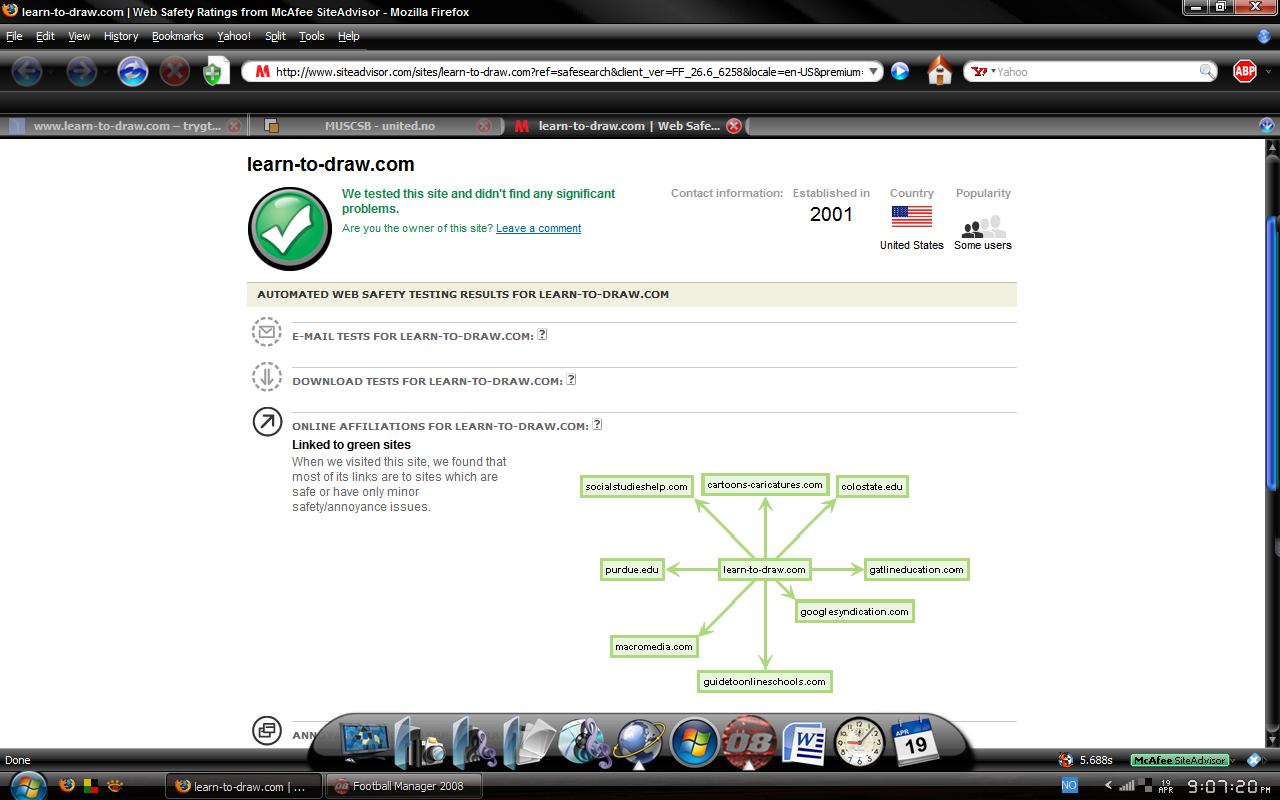Image resolution: width=1280 pixels, height=800 pixels.
Task: Click the green checkmark rating badge
Action: click(x=290, y=228)
